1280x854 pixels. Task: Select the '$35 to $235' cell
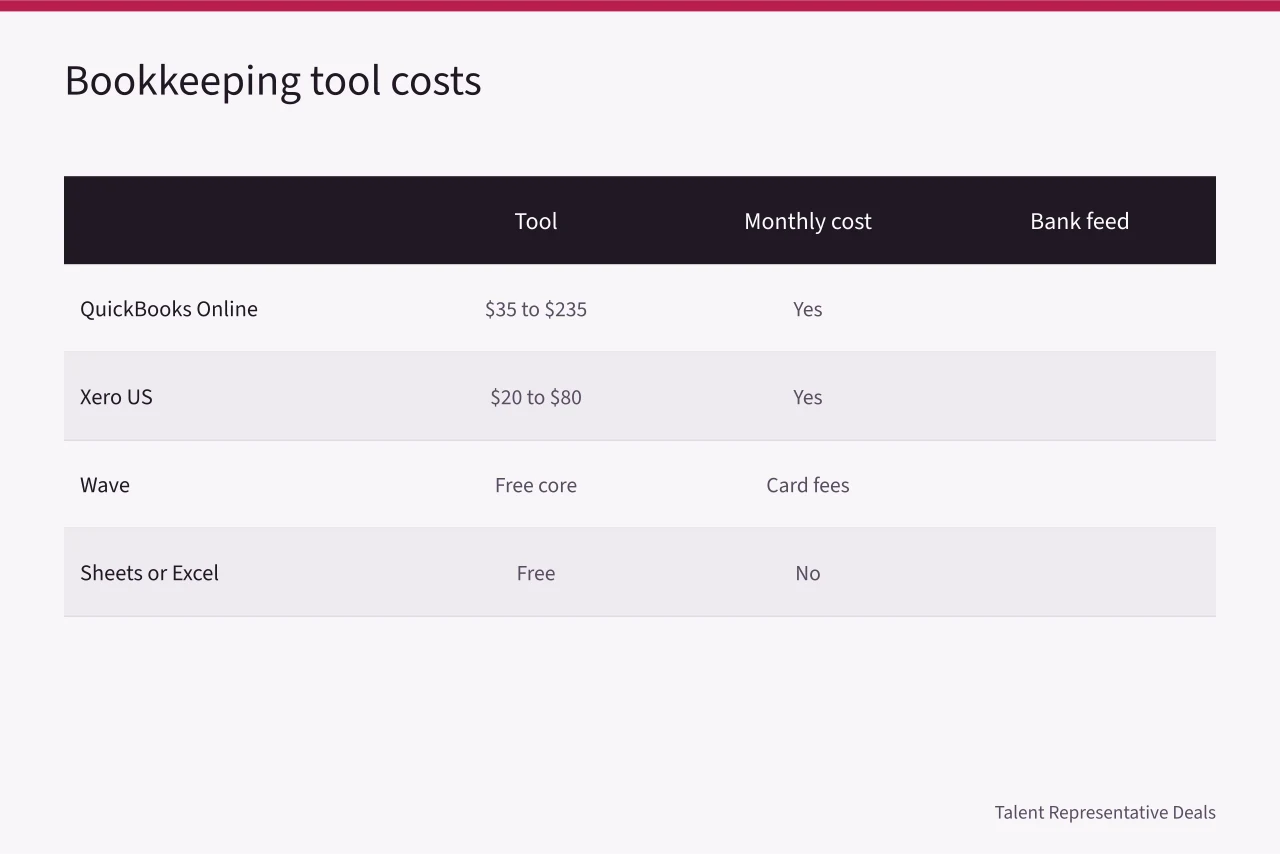pos(536,309)
